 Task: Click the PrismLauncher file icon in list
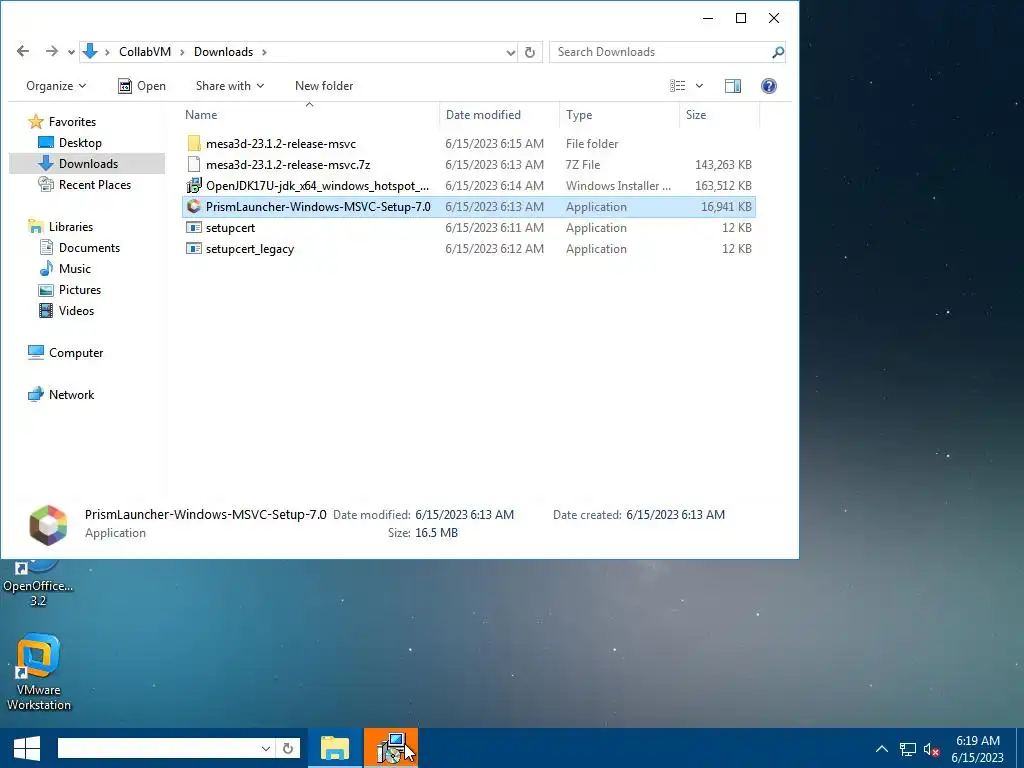click(193, 206)
